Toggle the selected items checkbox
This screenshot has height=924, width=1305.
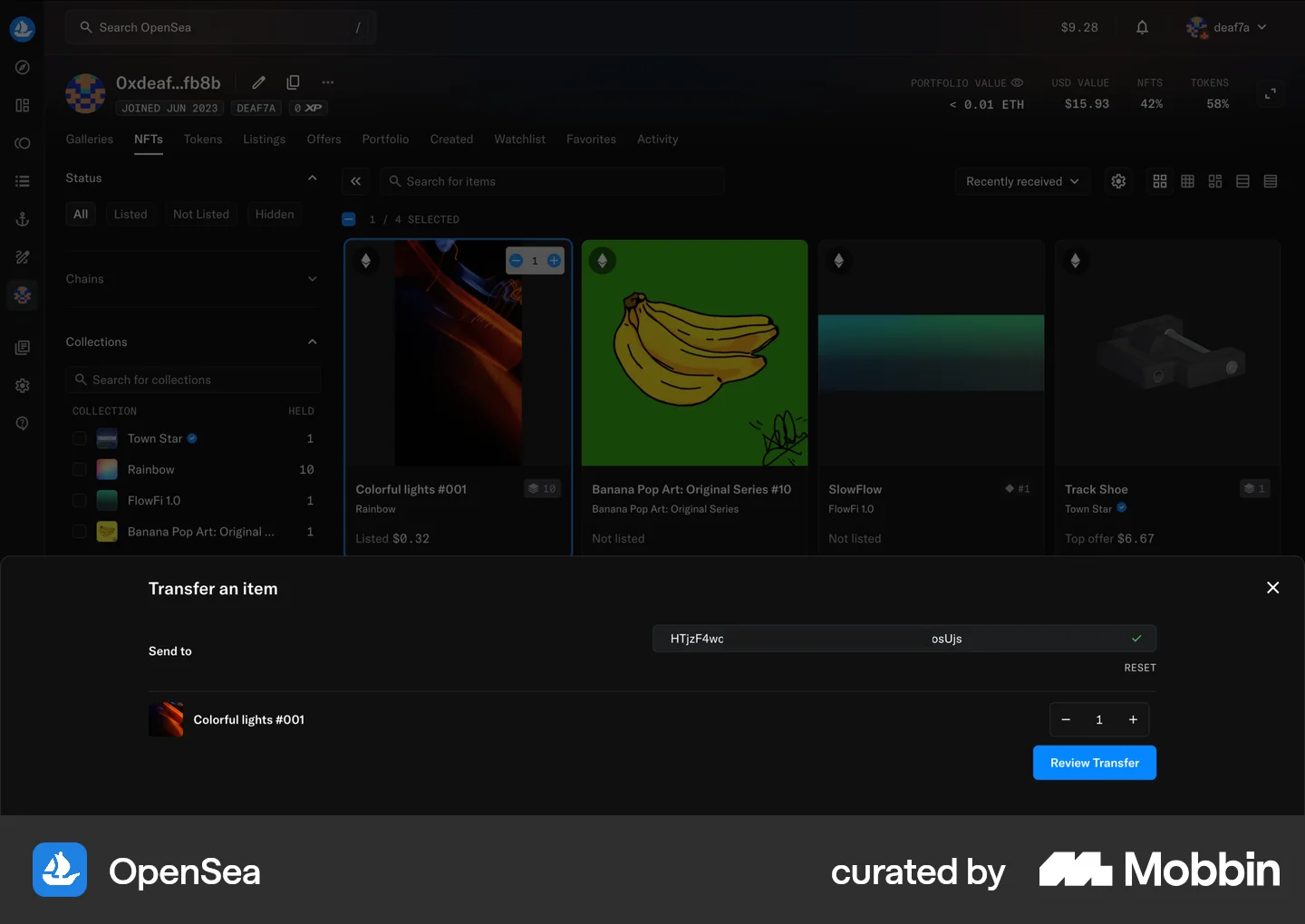(349, 219)
